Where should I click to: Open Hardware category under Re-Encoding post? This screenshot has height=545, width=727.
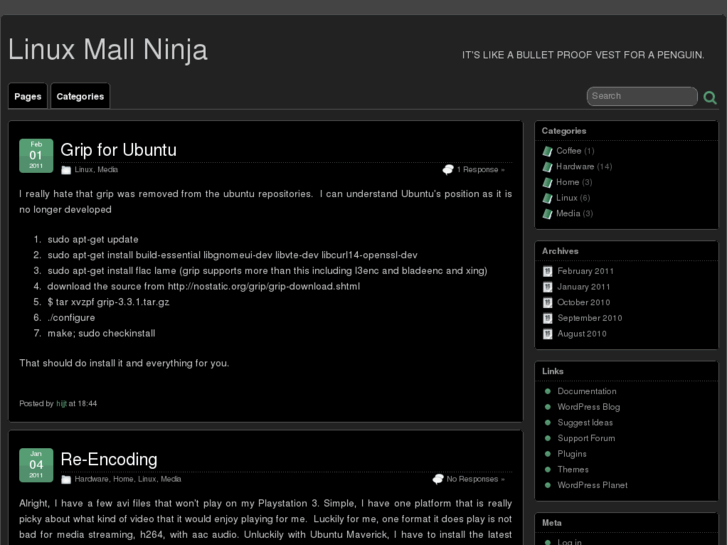point(91,479)
